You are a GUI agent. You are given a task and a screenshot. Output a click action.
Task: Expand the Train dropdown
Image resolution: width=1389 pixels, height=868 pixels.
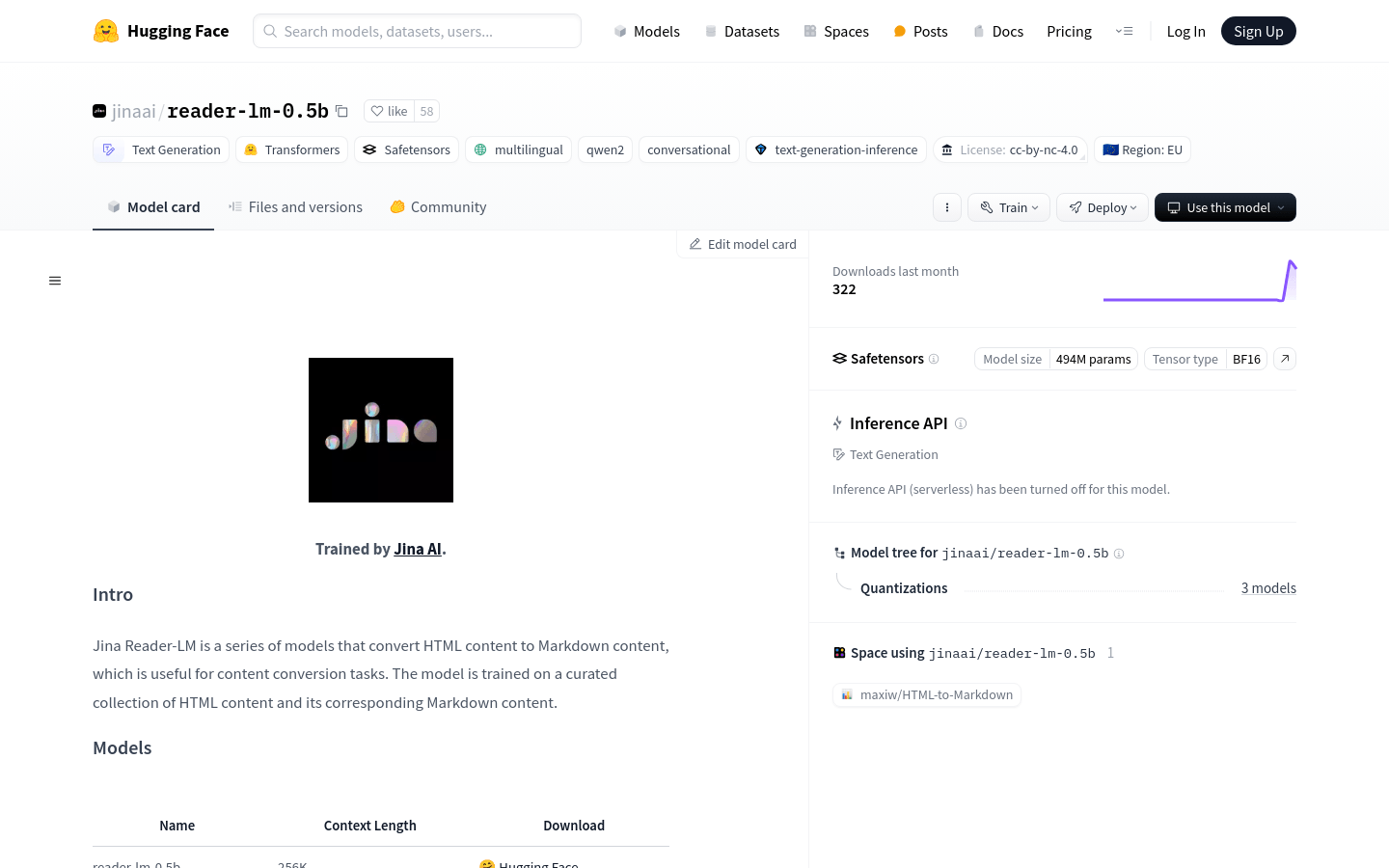1009,207
